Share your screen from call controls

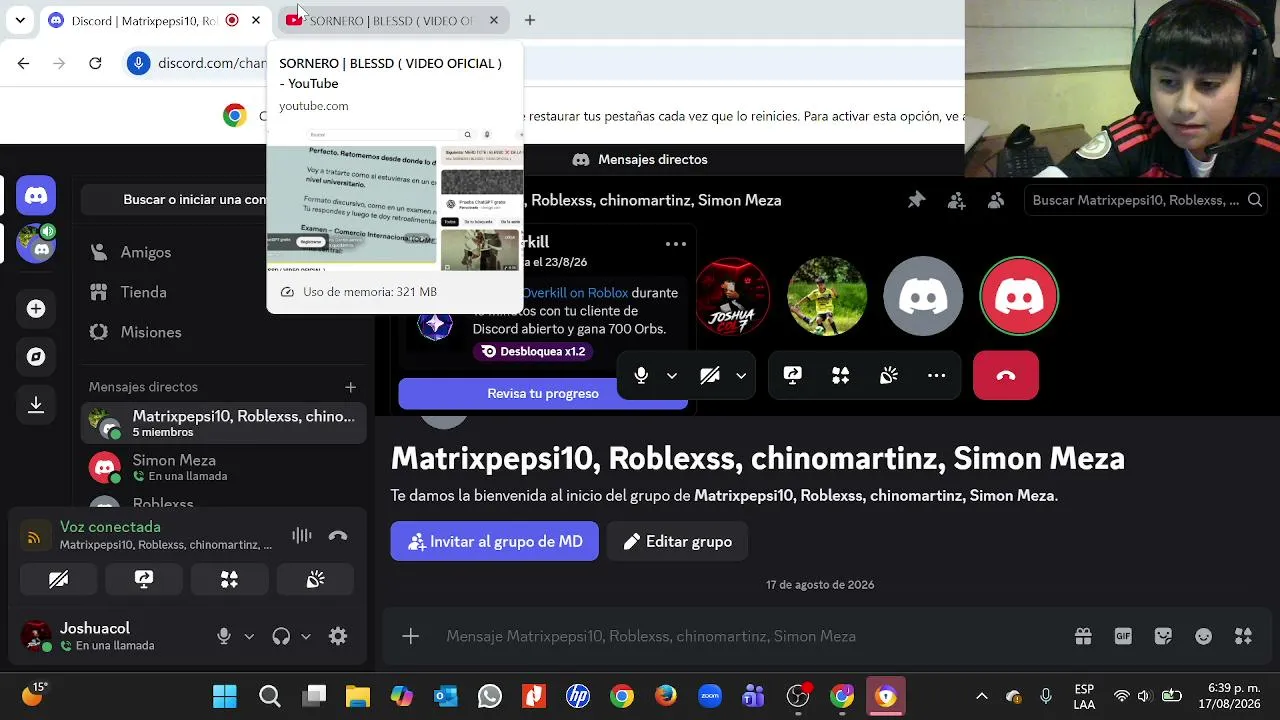pyautogui.click(x=792, y=375)
